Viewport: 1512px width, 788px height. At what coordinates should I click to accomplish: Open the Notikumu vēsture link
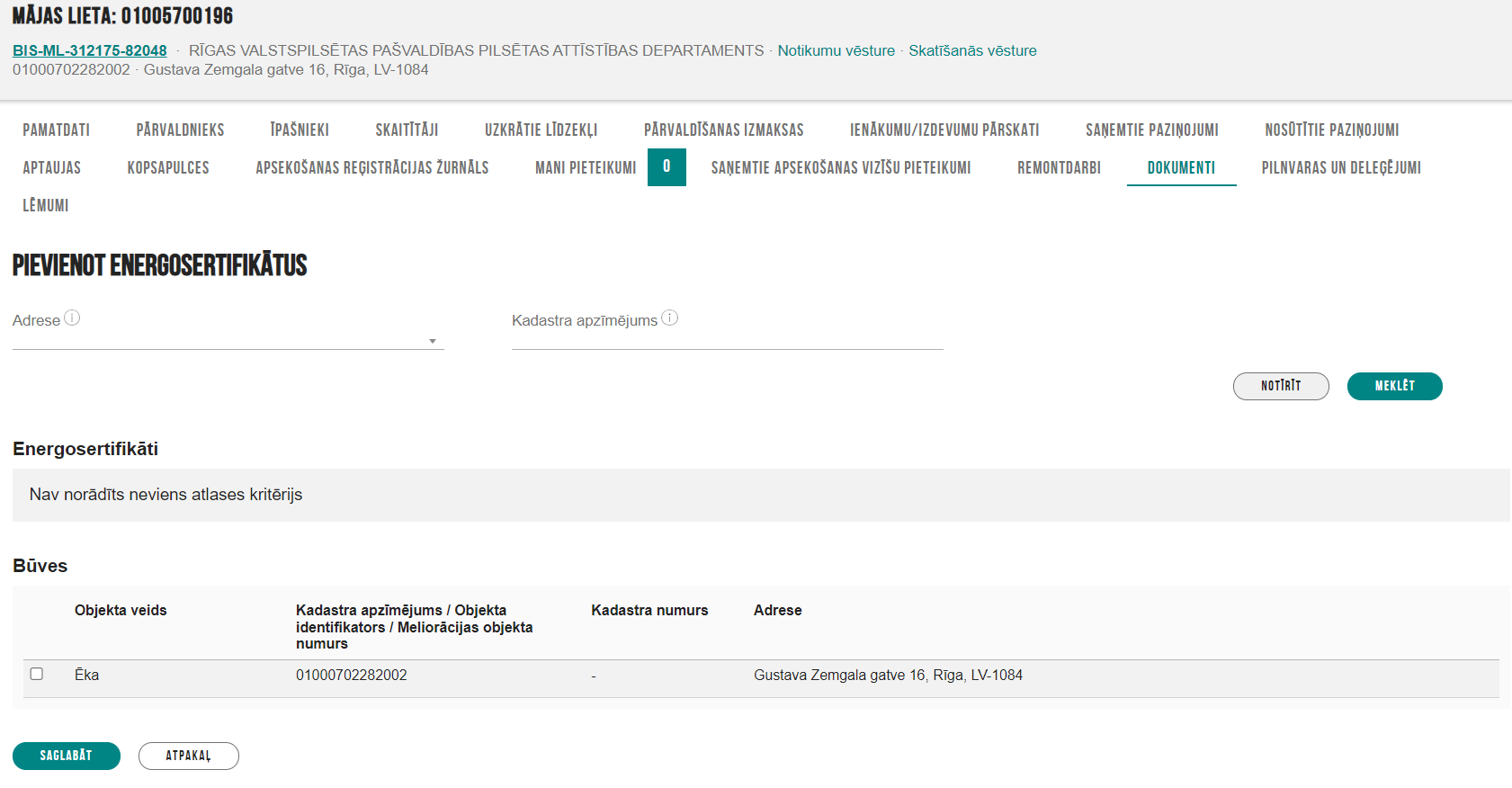[837, 50]
